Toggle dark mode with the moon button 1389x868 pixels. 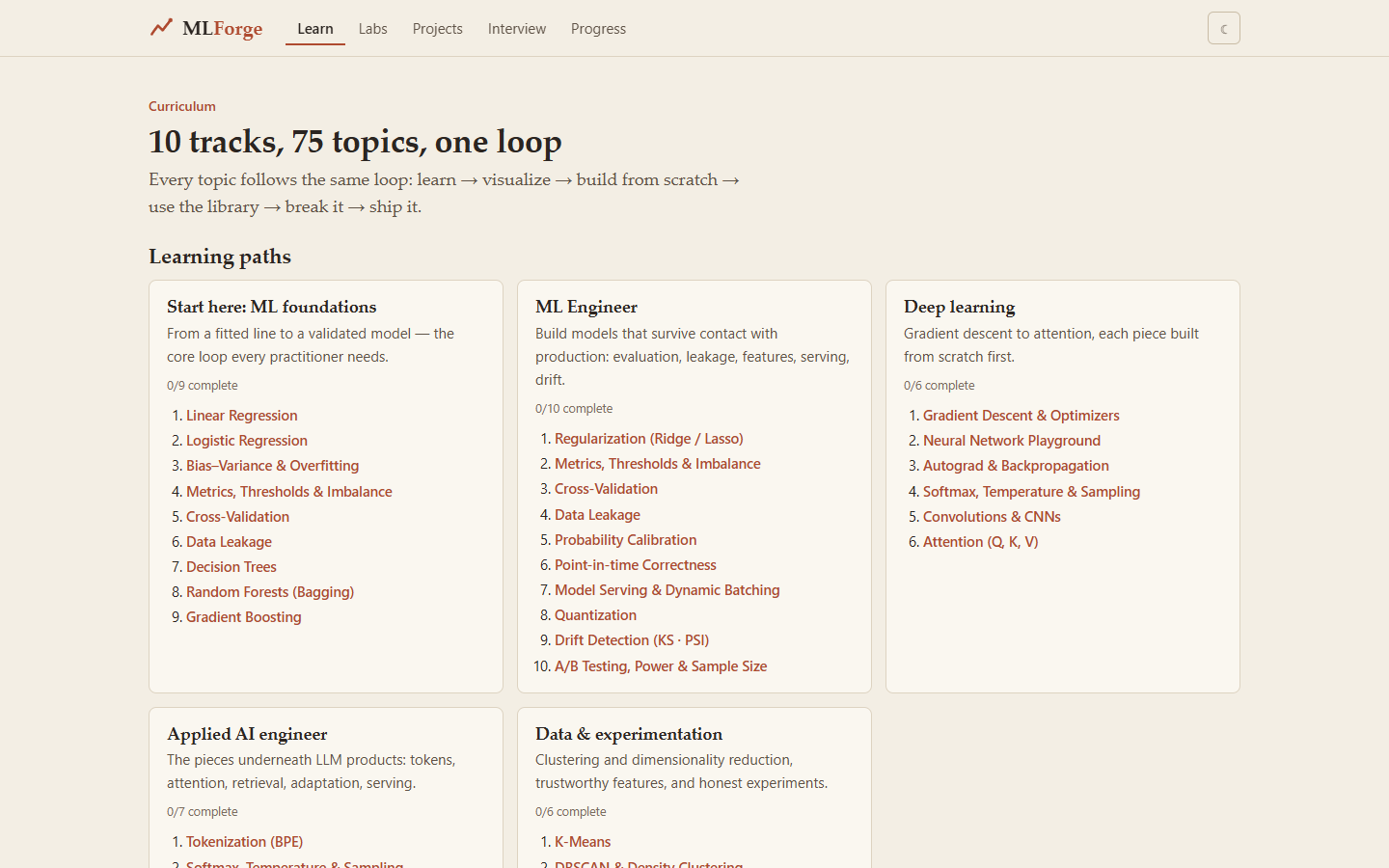coord(1223,29)
